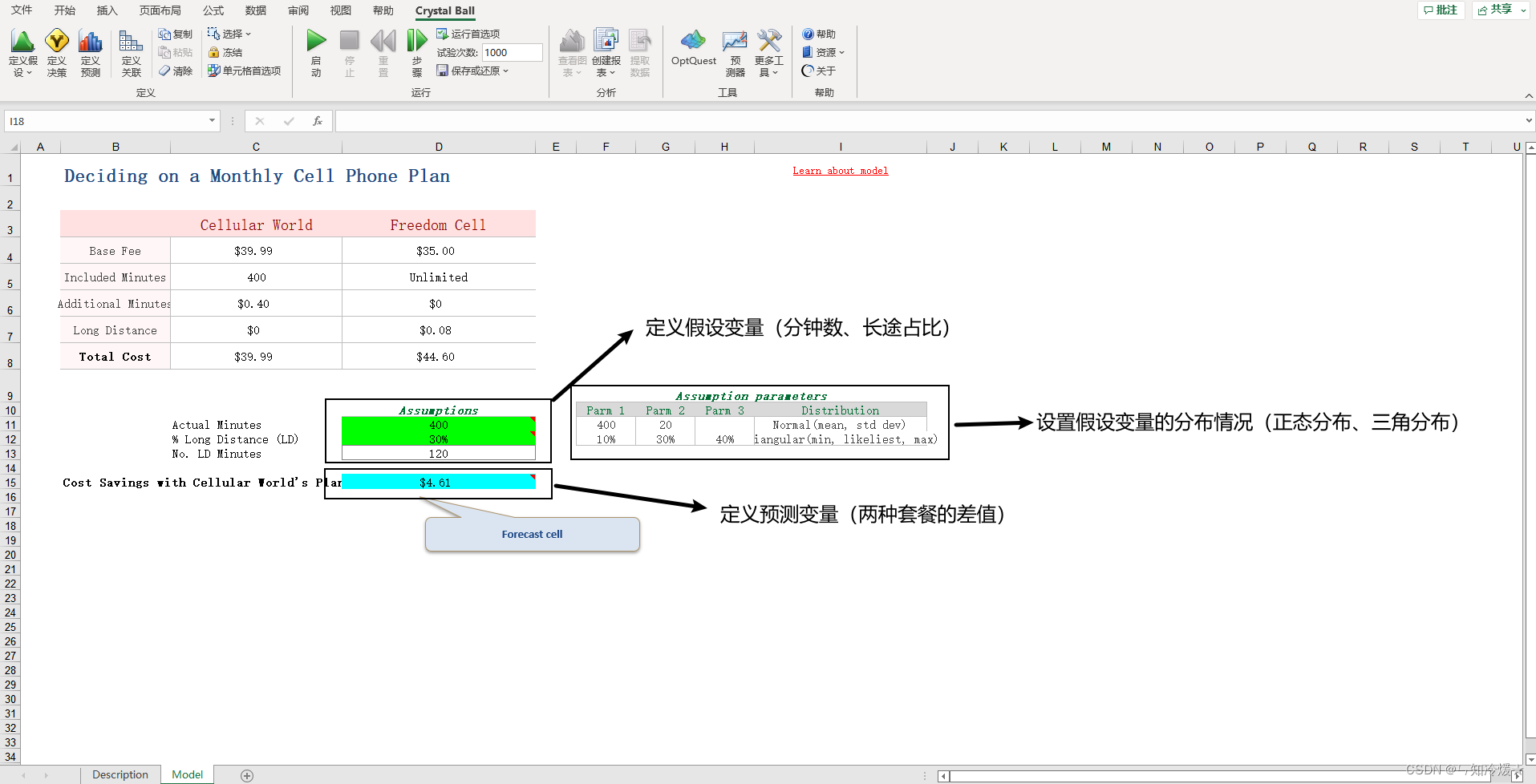Screen dimensions: 1536x784
Task: Select green Long Distance 30% cell
Action: click(439, 439)
